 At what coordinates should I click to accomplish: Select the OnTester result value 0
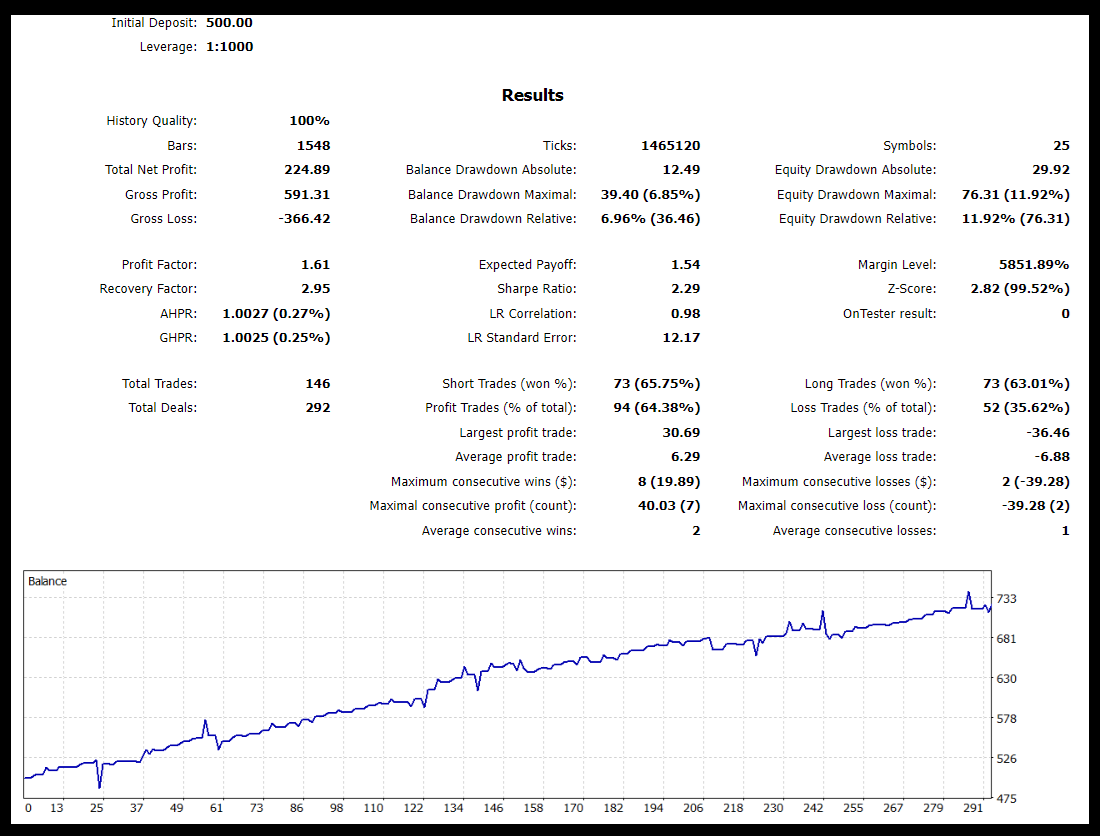pyautogui.click(x=1066, y=314)
